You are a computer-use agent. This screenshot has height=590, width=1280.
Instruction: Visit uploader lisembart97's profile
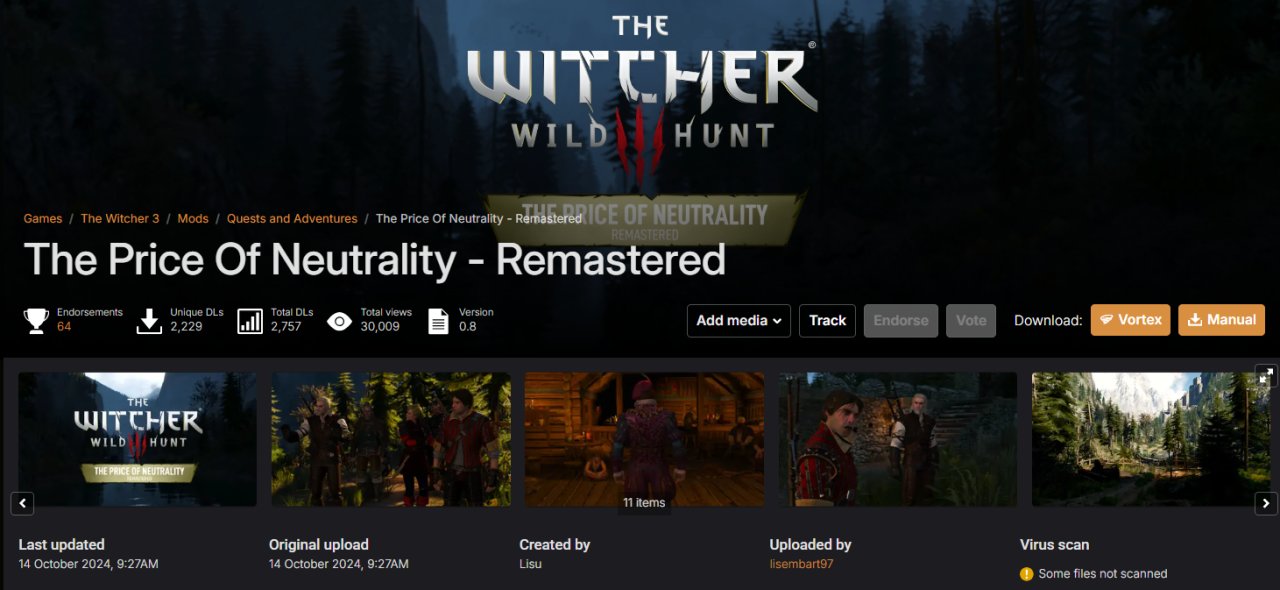click(802, 564)
